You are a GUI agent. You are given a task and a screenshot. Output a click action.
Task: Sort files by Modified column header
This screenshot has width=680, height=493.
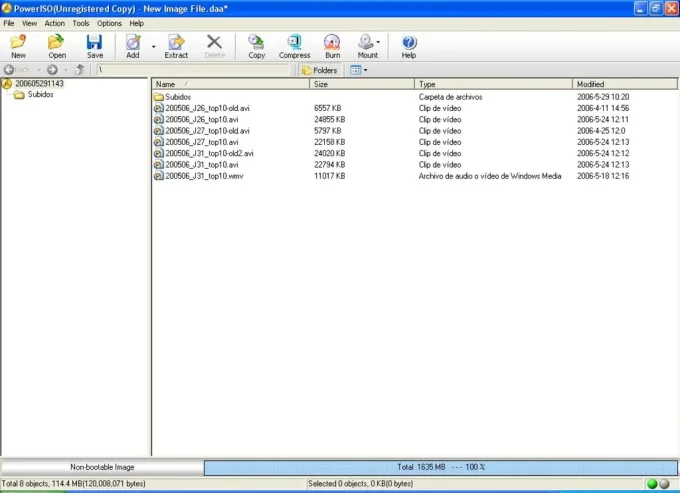point(591,85)
